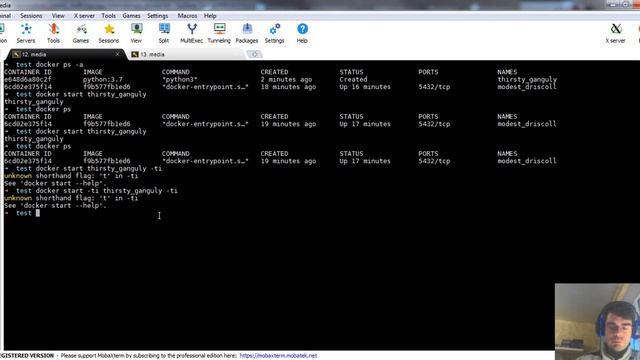Open the Settings menu
This screenshot has height=360, width=640.
[158, 16]
